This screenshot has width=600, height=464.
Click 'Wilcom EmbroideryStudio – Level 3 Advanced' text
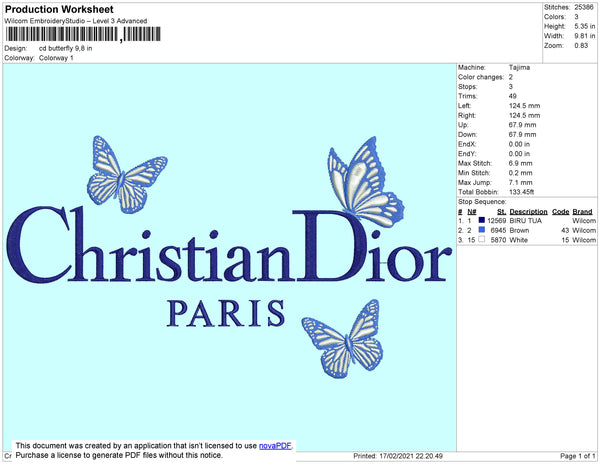pos(76,21)
